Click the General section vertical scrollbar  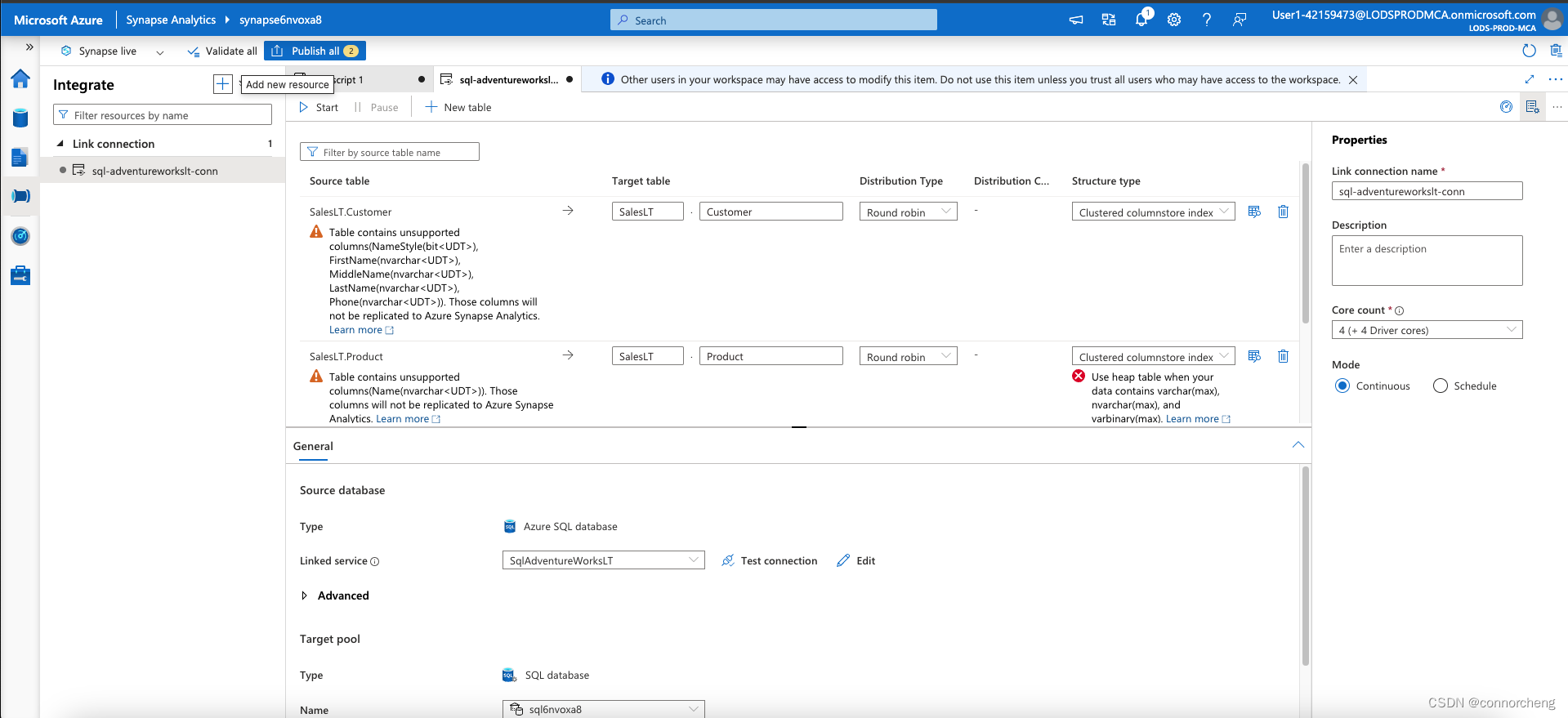pyautogui.click(x=1305, y=565)
